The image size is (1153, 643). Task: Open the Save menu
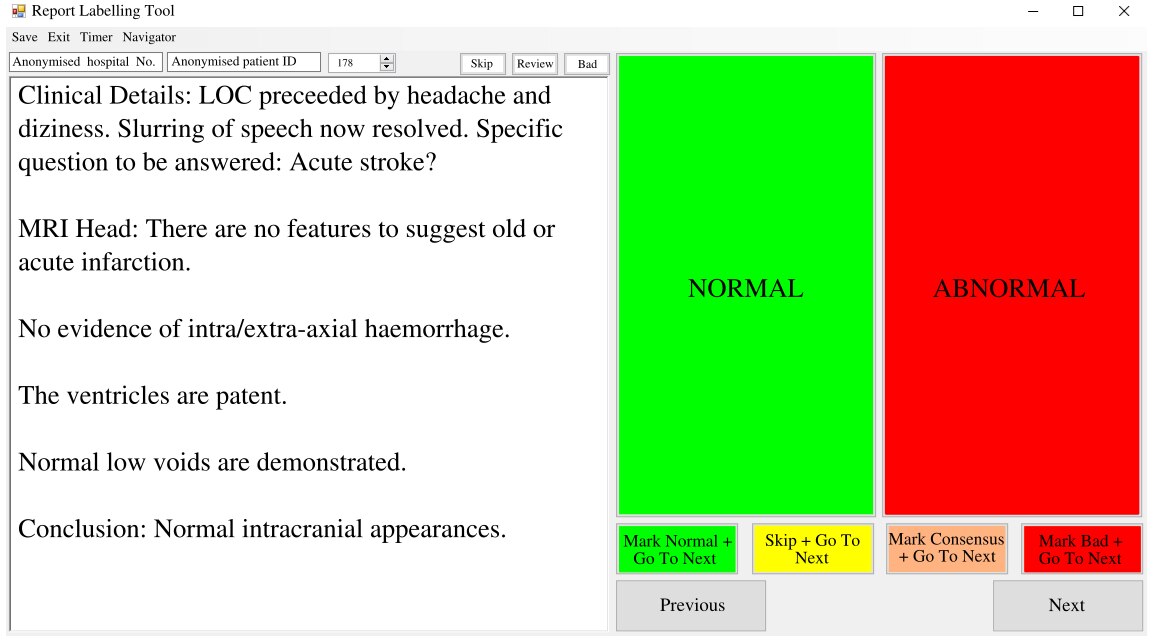pos(24,37)
